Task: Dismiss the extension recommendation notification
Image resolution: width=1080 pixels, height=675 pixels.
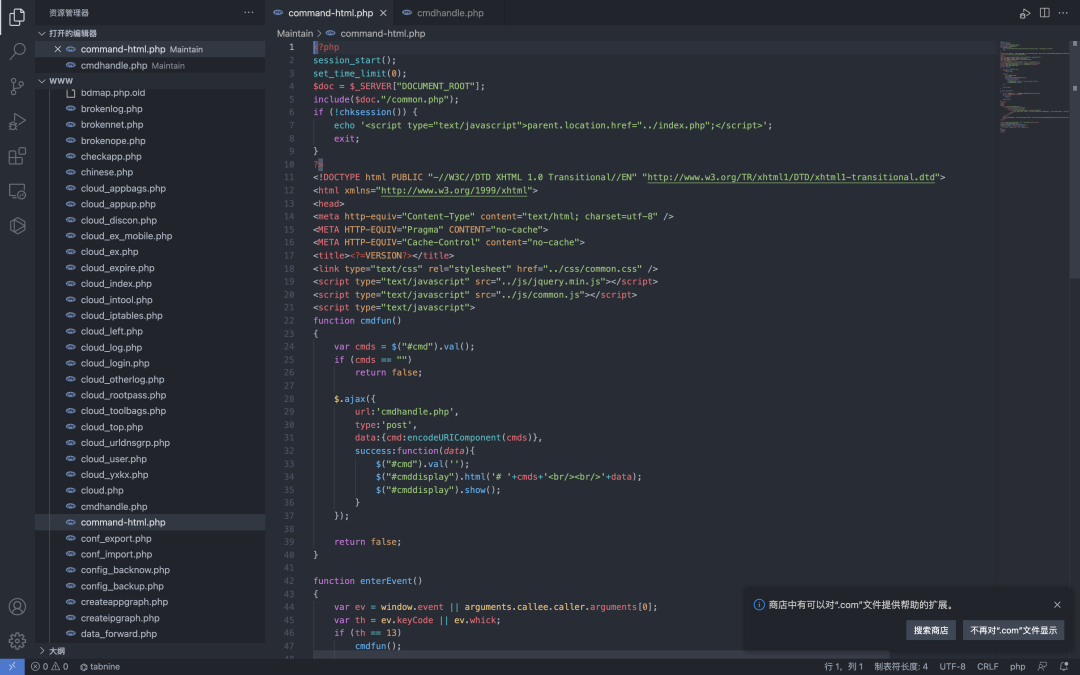Action: tap(1057, 605)
